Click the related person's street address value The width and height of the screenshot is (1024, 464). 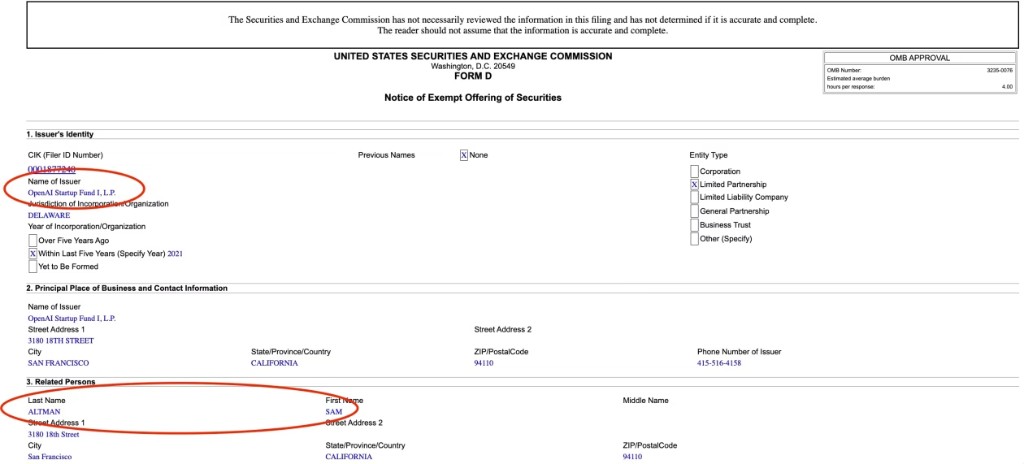54,435
